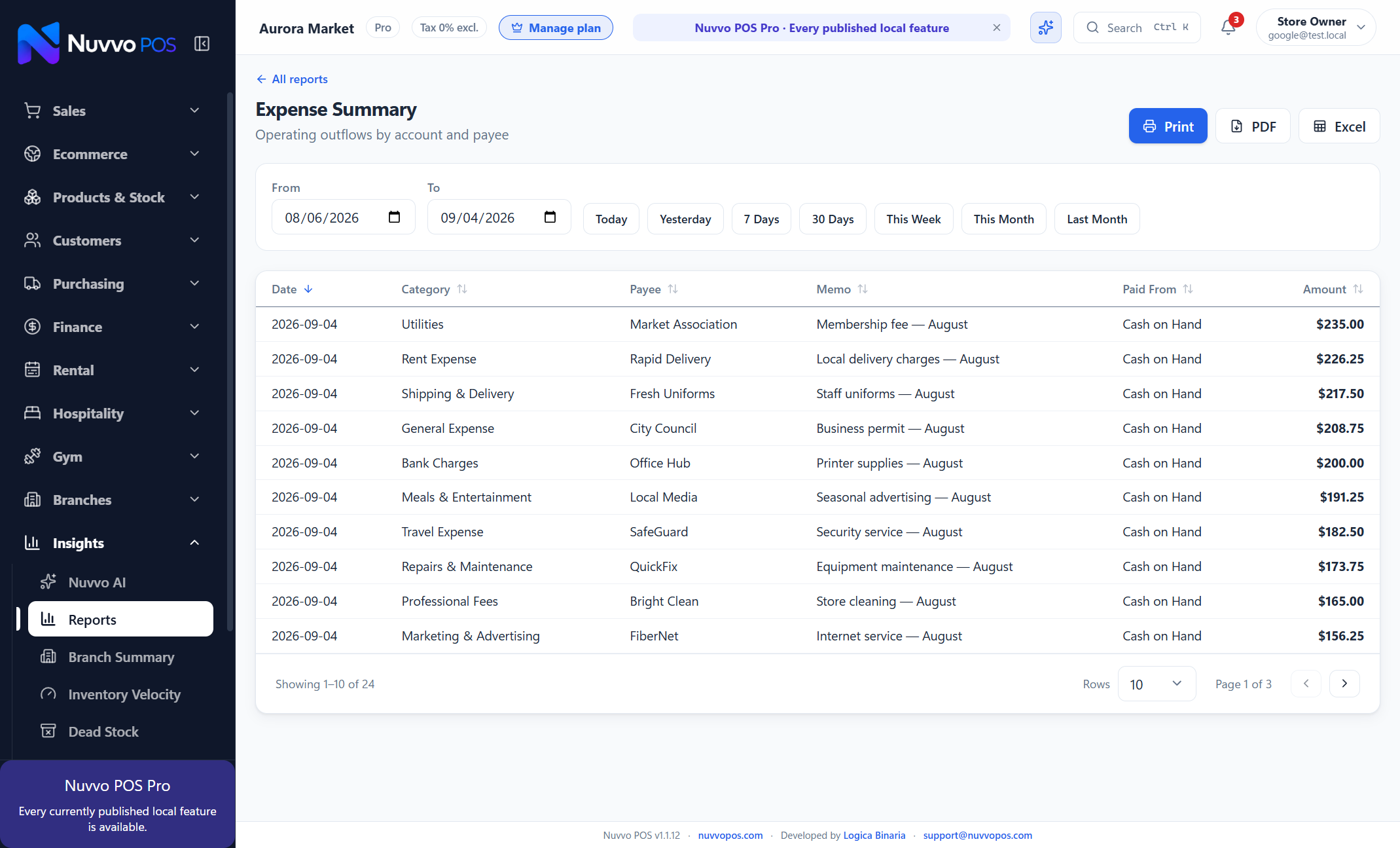Go to next page arrow
1400x848 pixels.
pyautogui.click(x=1344, y=684)
